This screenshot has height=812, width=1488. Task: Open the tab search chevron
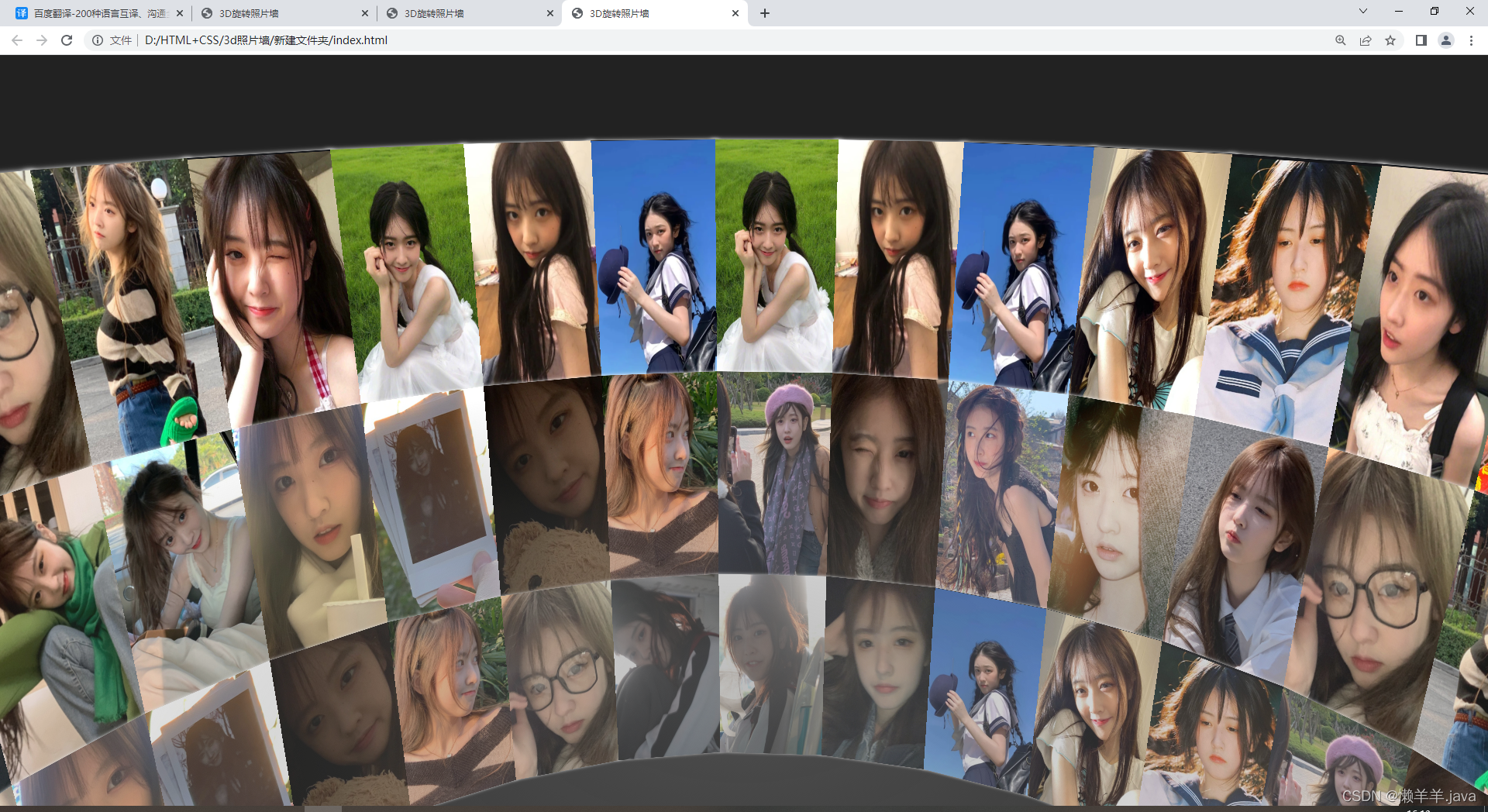[x=1362, y=12]
